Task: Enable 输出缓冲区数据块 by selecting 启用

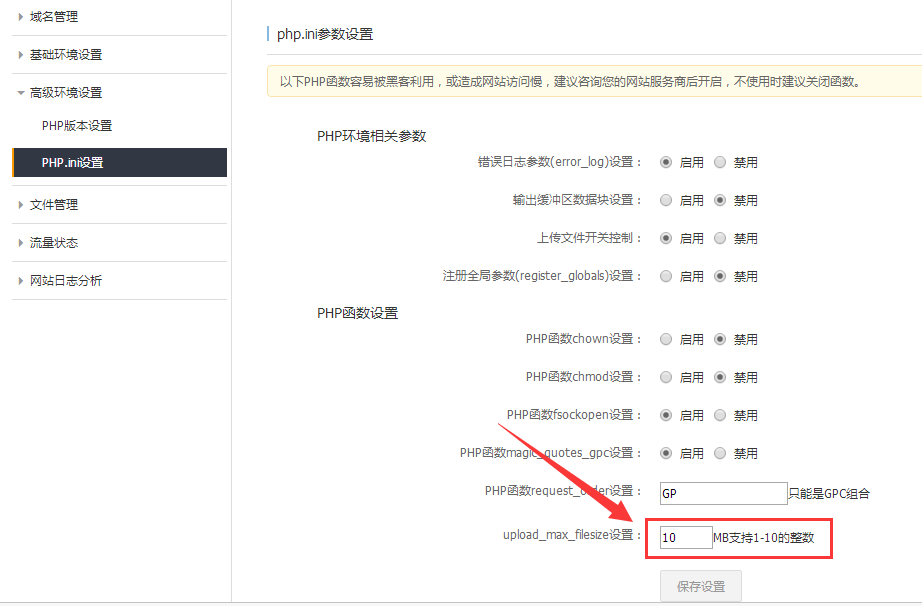Action: [x=665, y=199]
